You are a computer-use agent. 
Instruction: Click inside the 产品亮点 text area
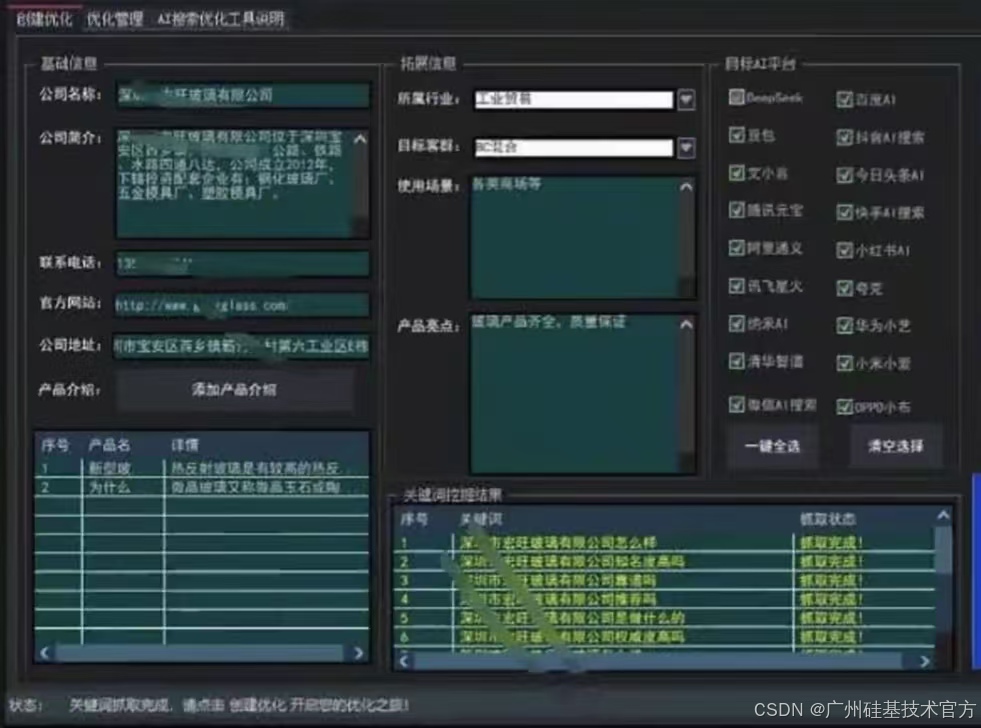pyautogui.click(x=574, y=394)
